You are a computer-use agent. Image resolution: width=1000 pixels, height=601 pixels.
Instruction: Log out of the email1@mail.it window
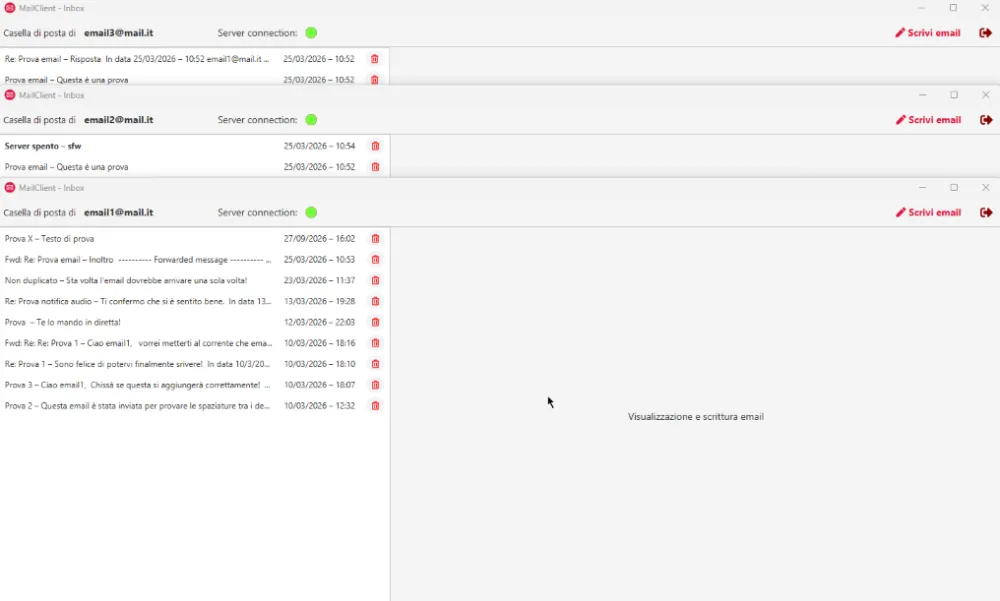986,212
